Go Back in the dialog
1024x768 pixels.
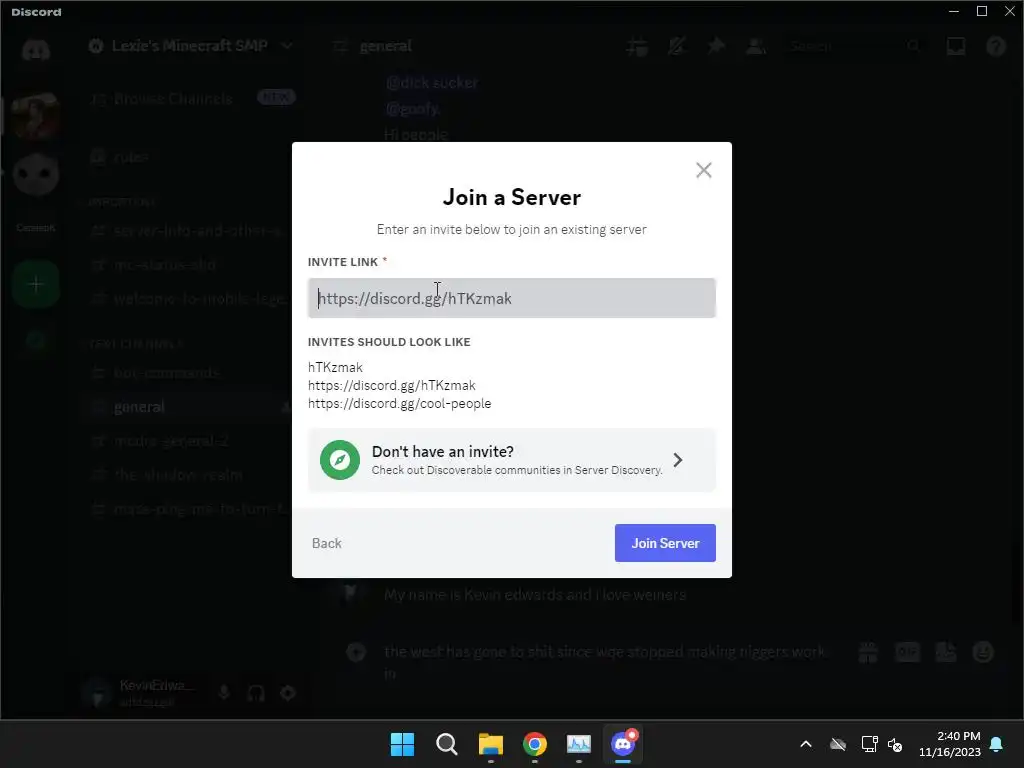click(x=327, y=543)
